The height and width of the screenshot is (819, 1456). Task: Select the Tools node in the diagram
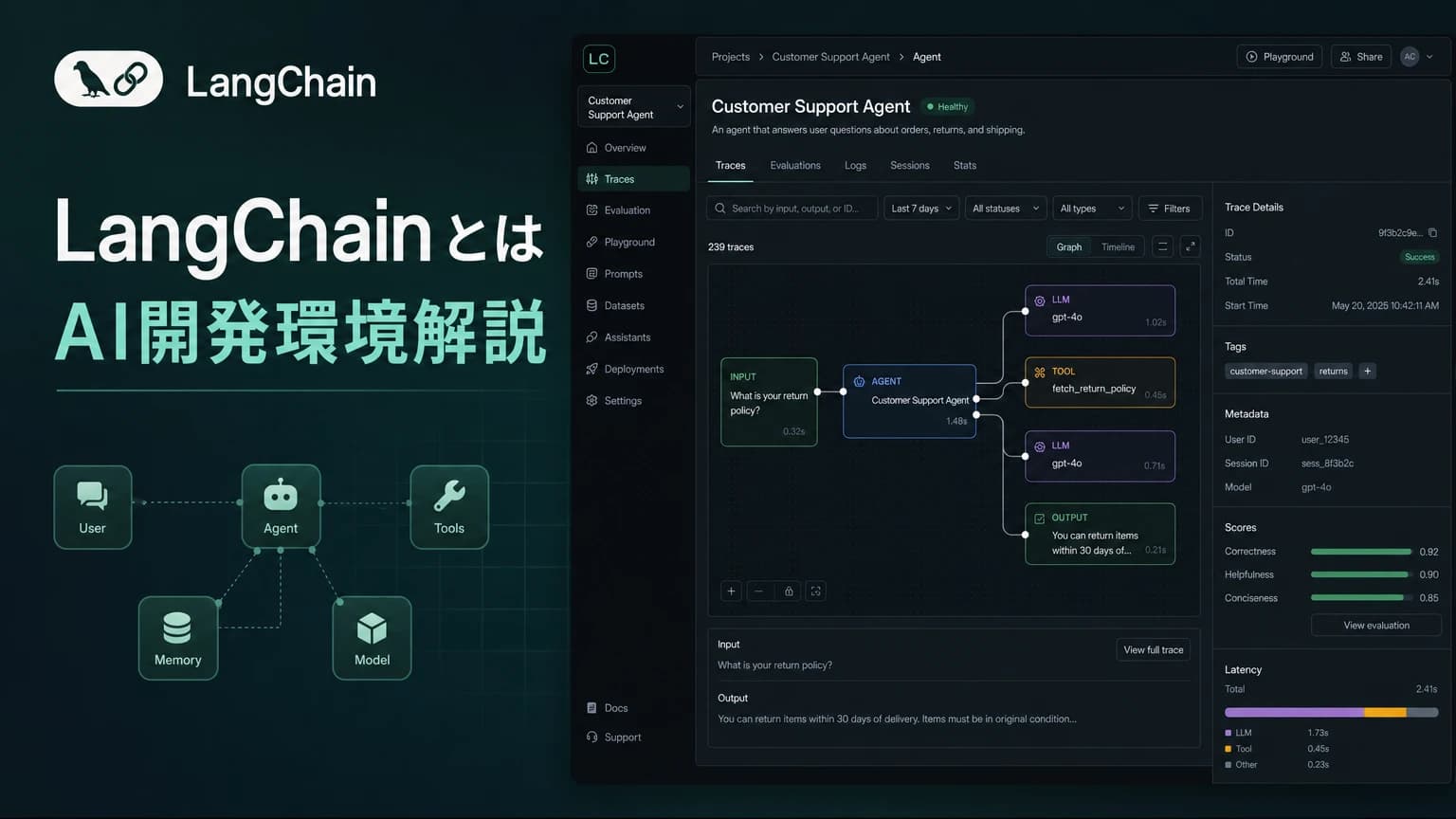tap(449, 507)
